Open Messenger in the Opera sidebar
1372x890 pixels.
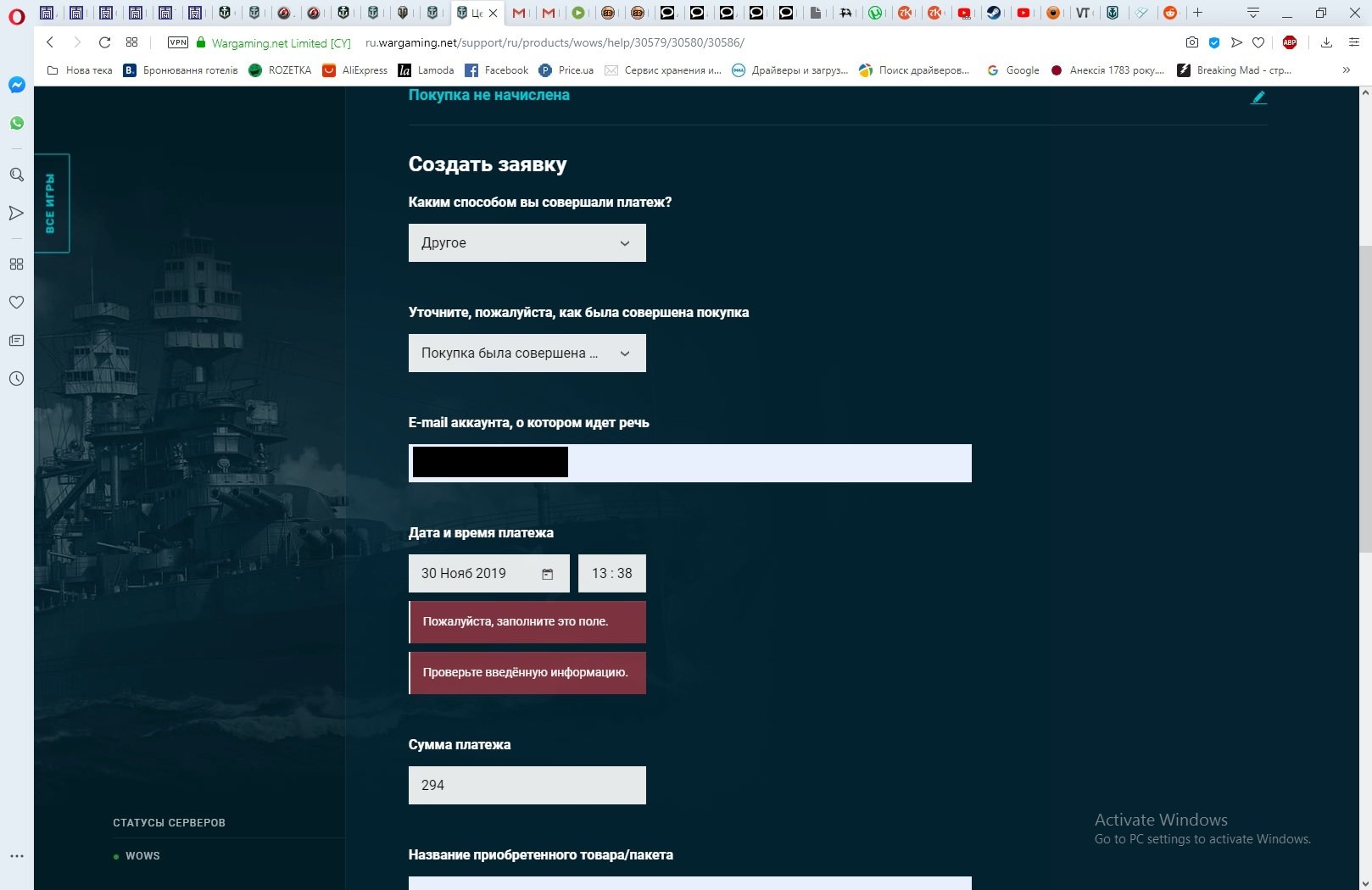(x=16, y=85)
